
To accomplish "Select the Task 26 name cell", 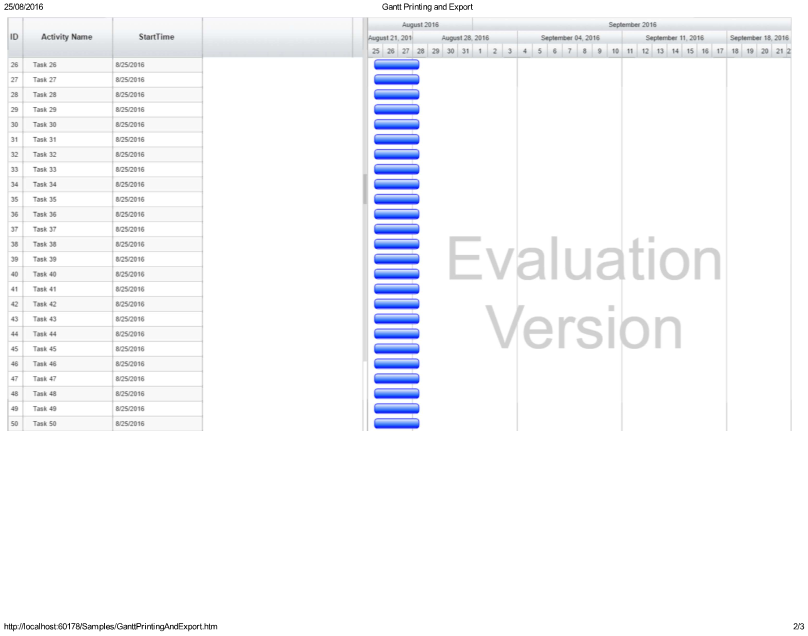I will coord(68,65).
